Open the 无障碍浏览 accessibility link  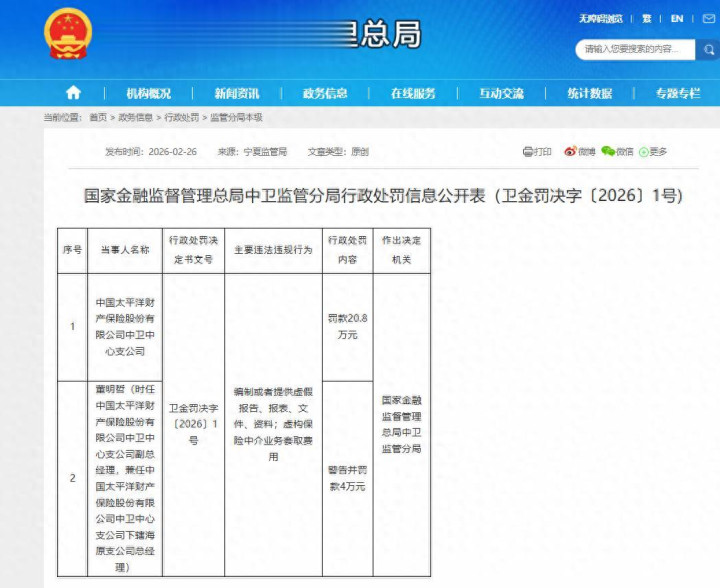600,18
